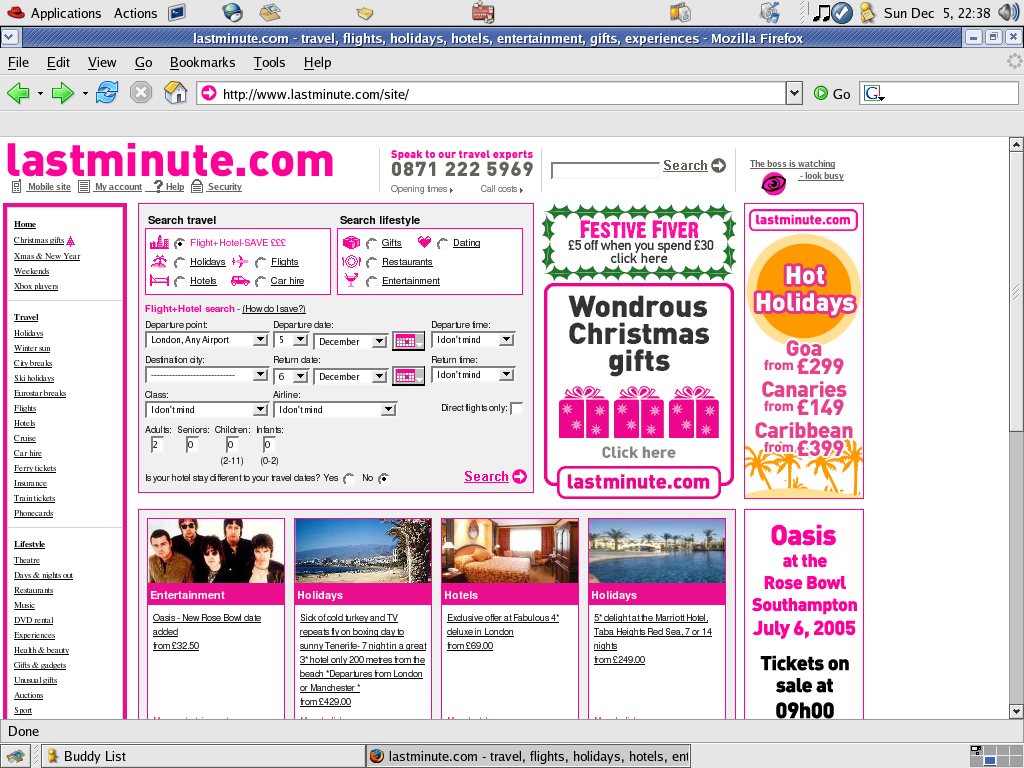The width and height of the screenshot is (1024, 768).
Task: Open the Departure date month dropdown
Action: (x=350, y=341)
